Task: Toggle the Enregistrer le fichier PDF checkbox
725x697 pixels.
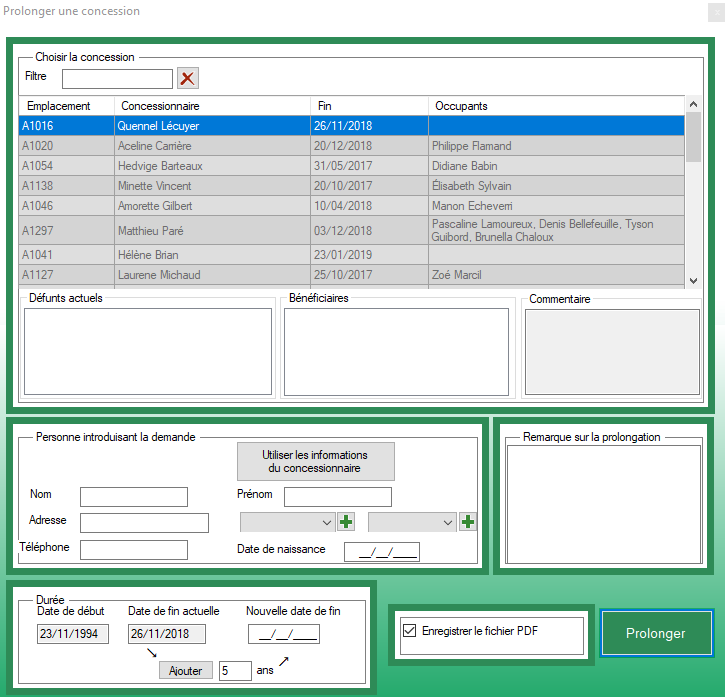Action: pyautogui.click(x=408, y=631)
